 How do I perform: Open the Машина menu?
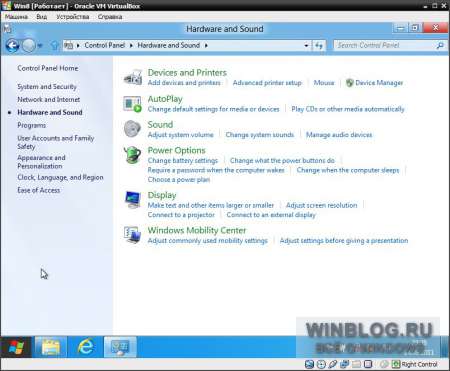point(16,17)
